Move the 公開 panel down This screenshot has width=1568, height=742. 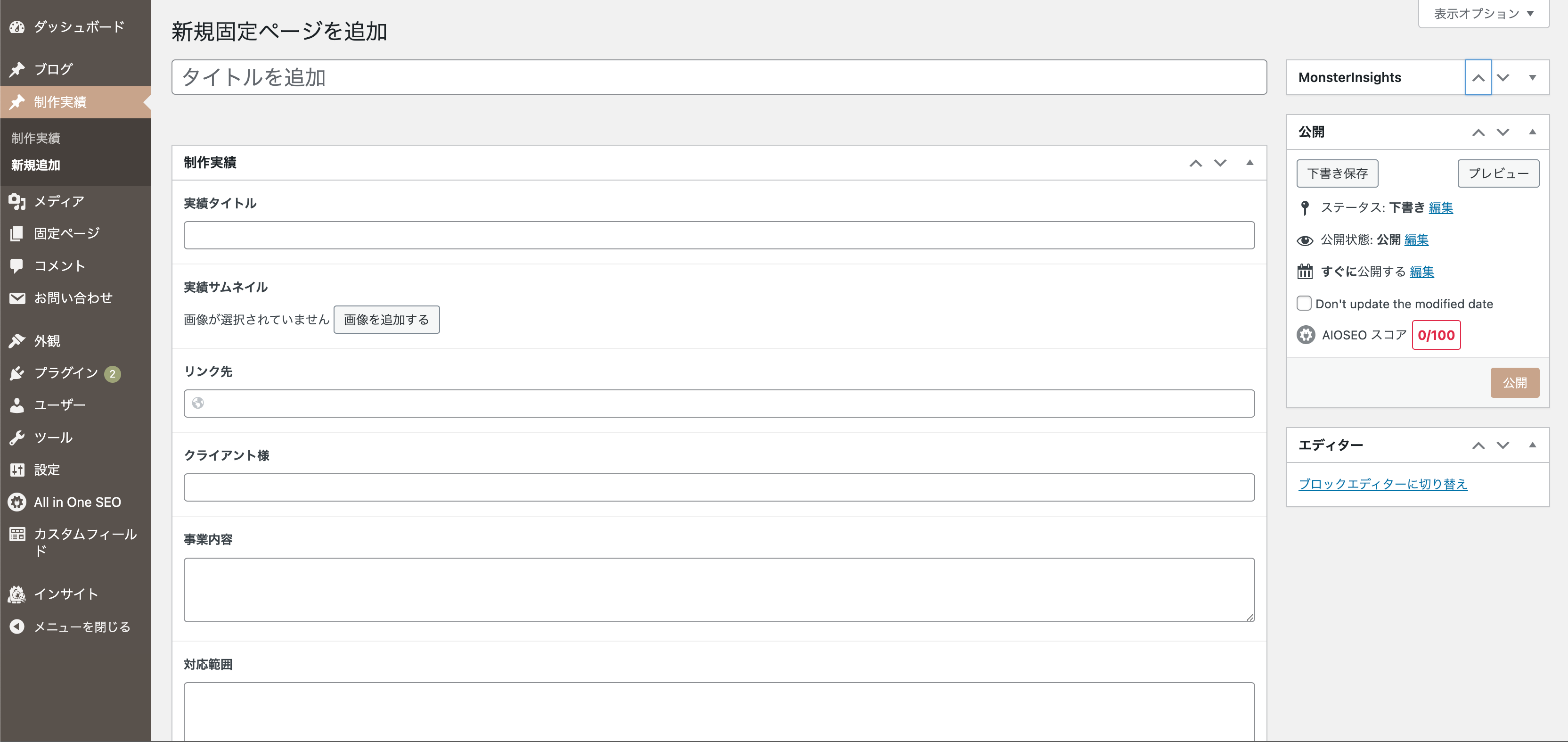click(x=1503, y=132)
